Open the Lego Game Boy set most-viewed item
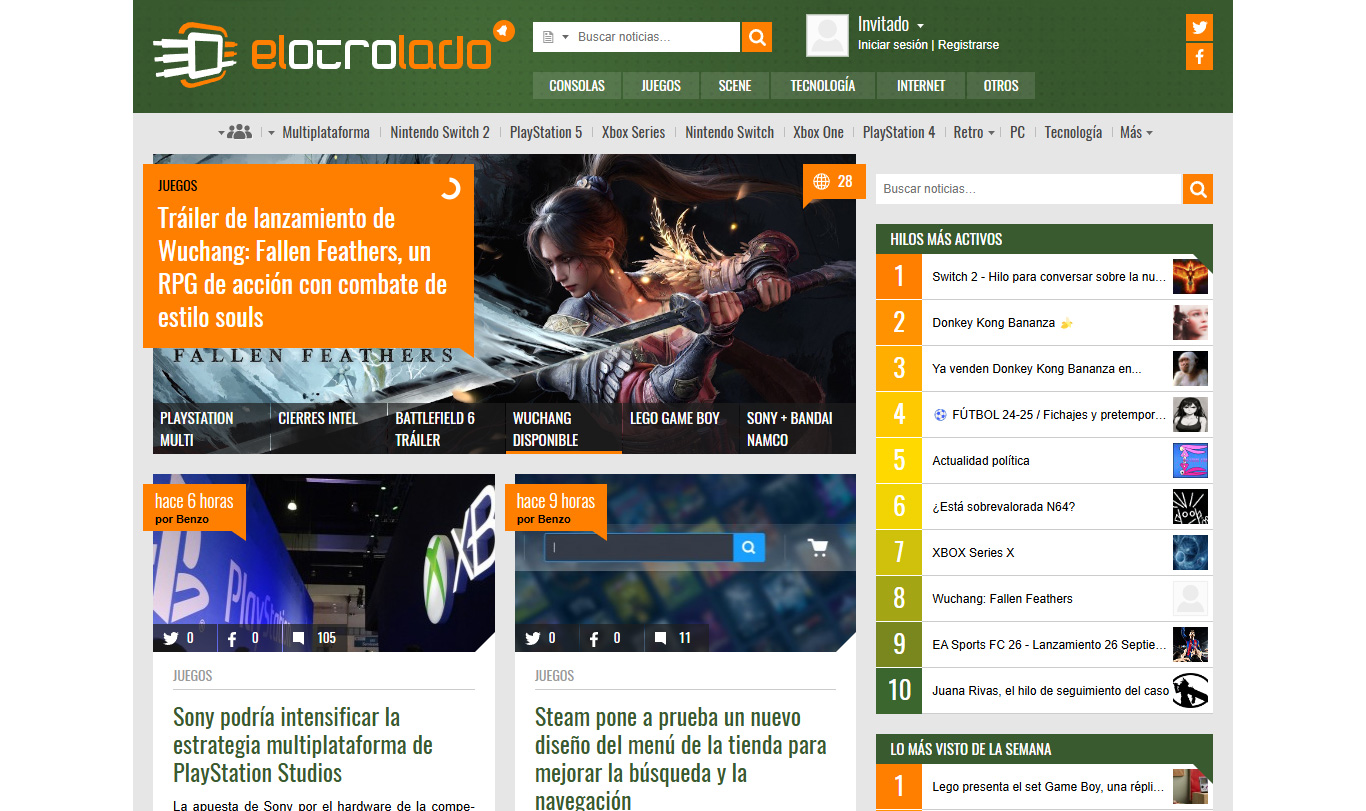Image resolution: width=1366 pixels, height=811 pixels. point(1049,787)
